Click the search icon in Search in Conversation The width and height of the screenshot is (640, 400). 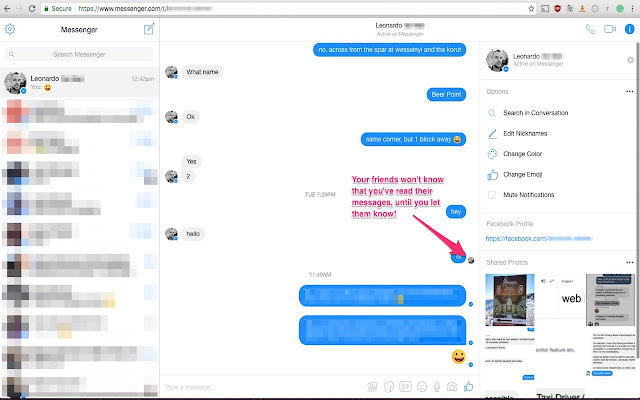(x=492, y=113)
